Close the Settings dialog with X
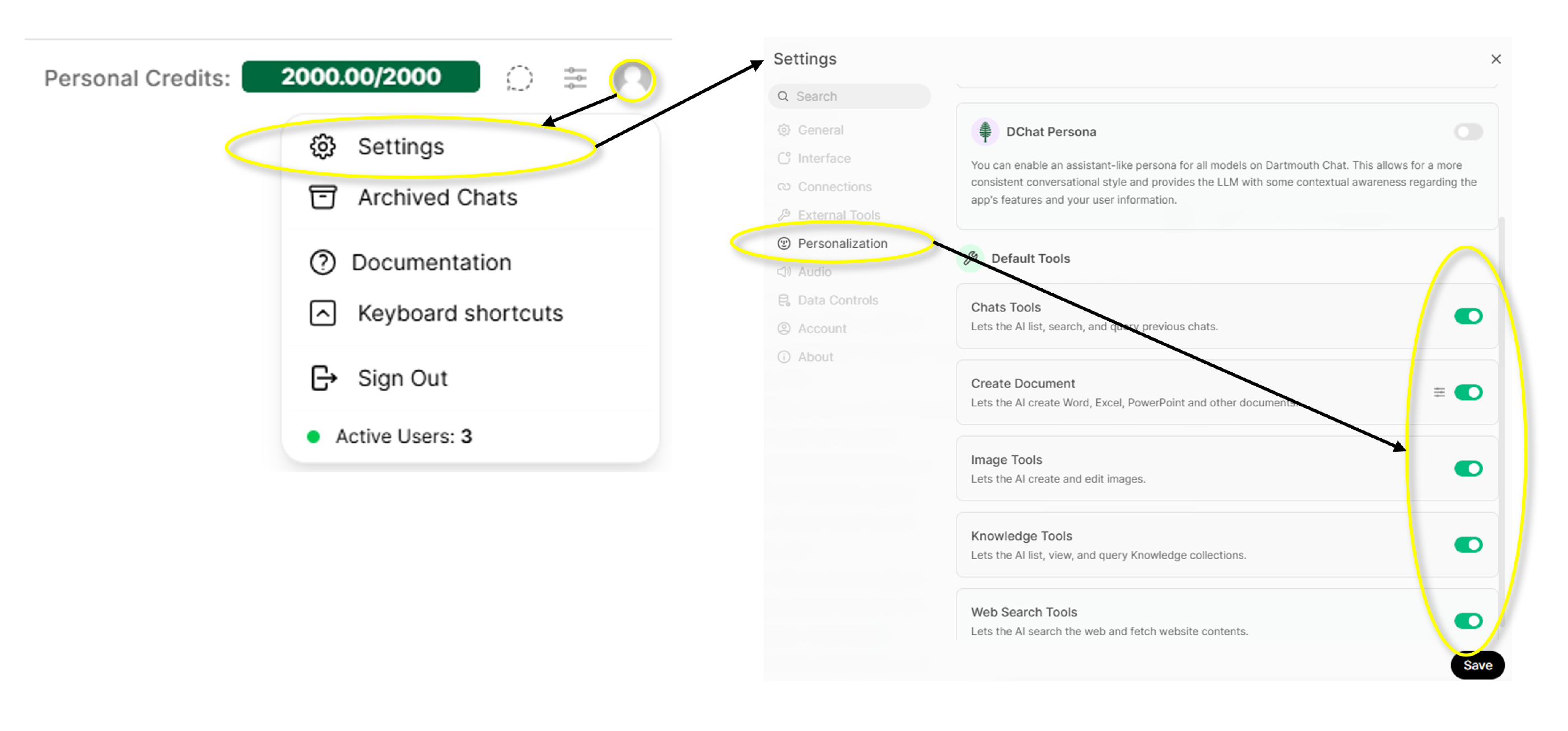 (1496, 59)
